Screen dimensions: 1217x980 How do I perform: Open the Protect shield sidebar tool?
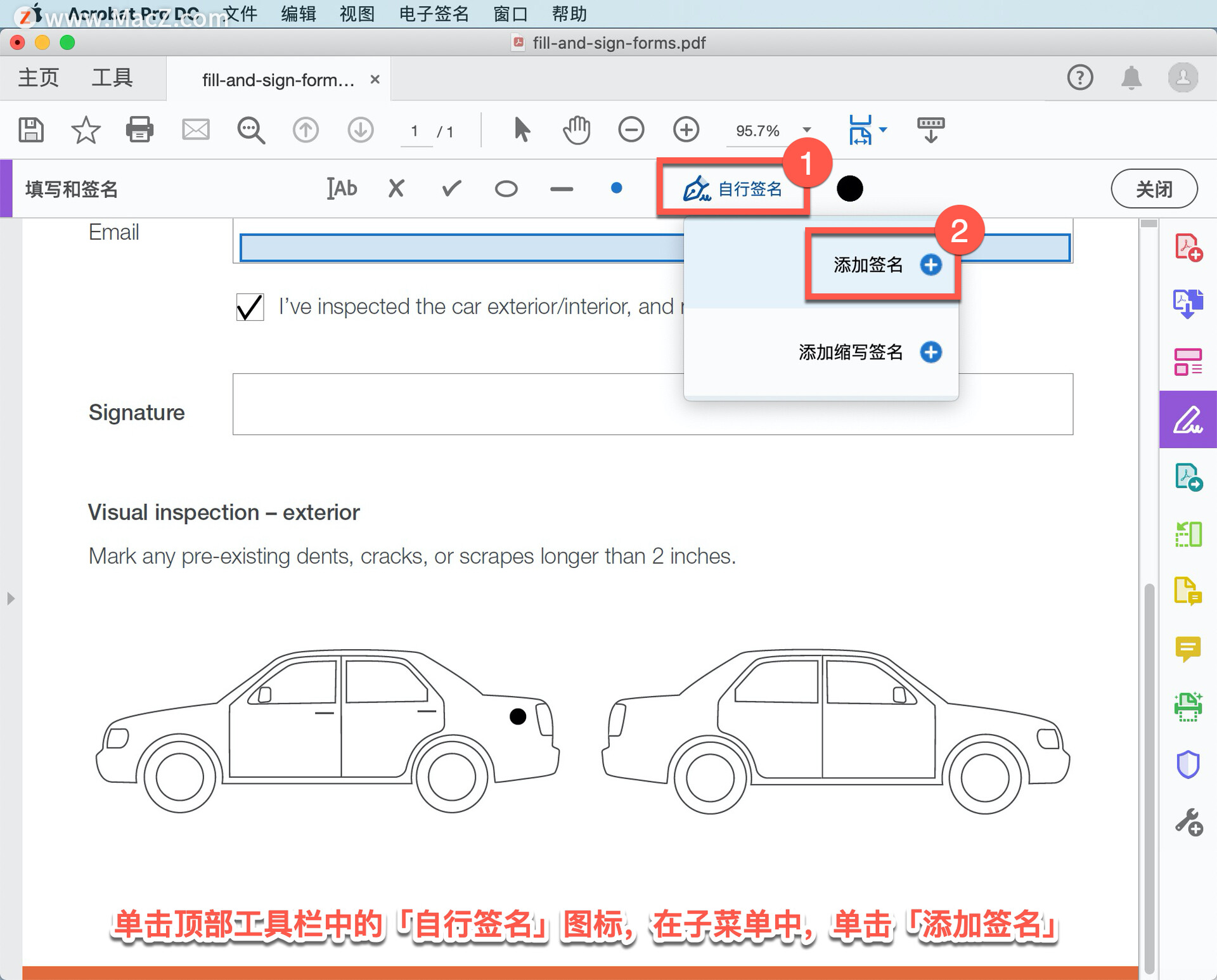coord(1188,764)
